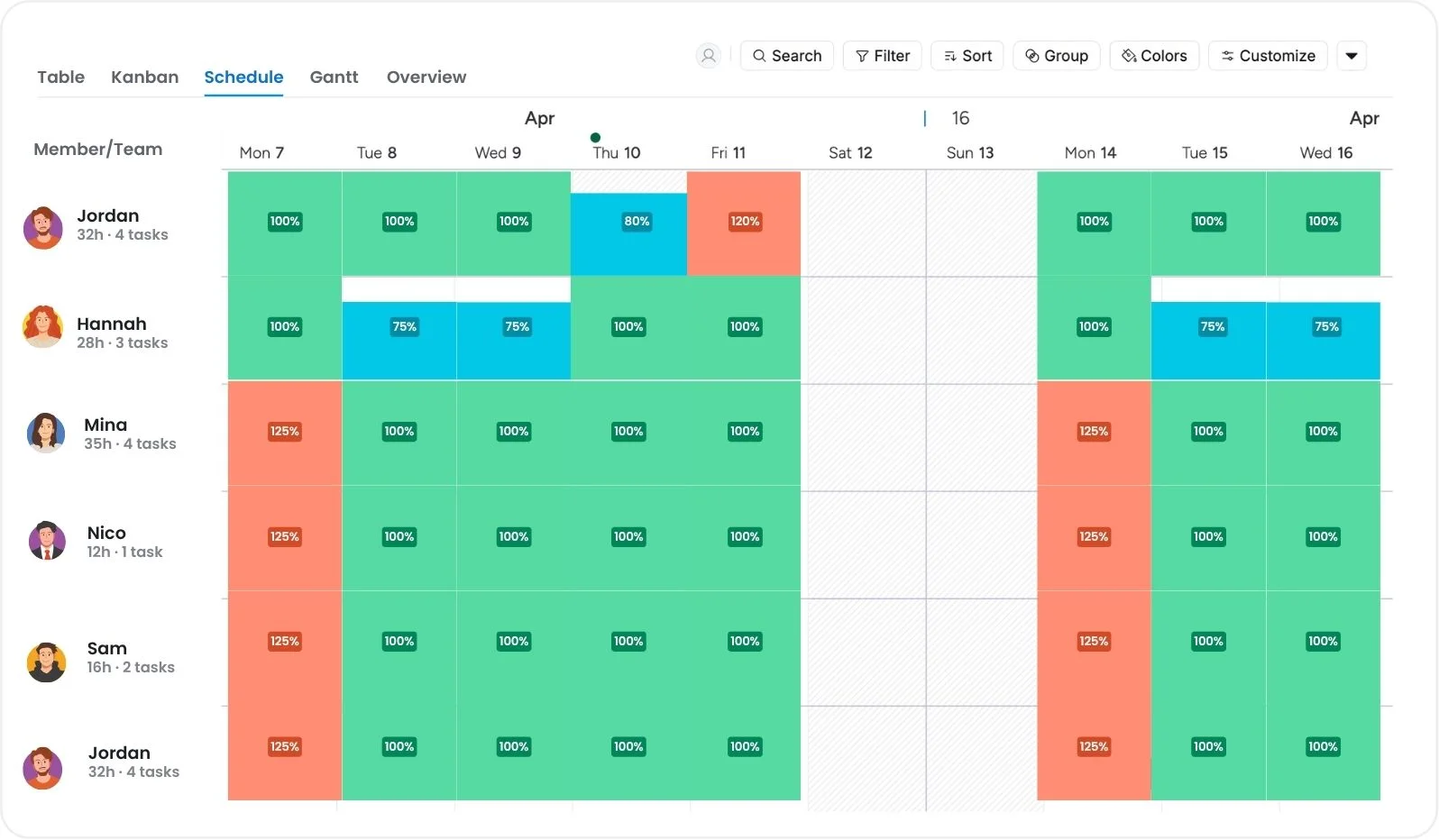Select the Tue 15 date header
The height and width of the screenshot is (840, 1439).
click(1205, 153)
